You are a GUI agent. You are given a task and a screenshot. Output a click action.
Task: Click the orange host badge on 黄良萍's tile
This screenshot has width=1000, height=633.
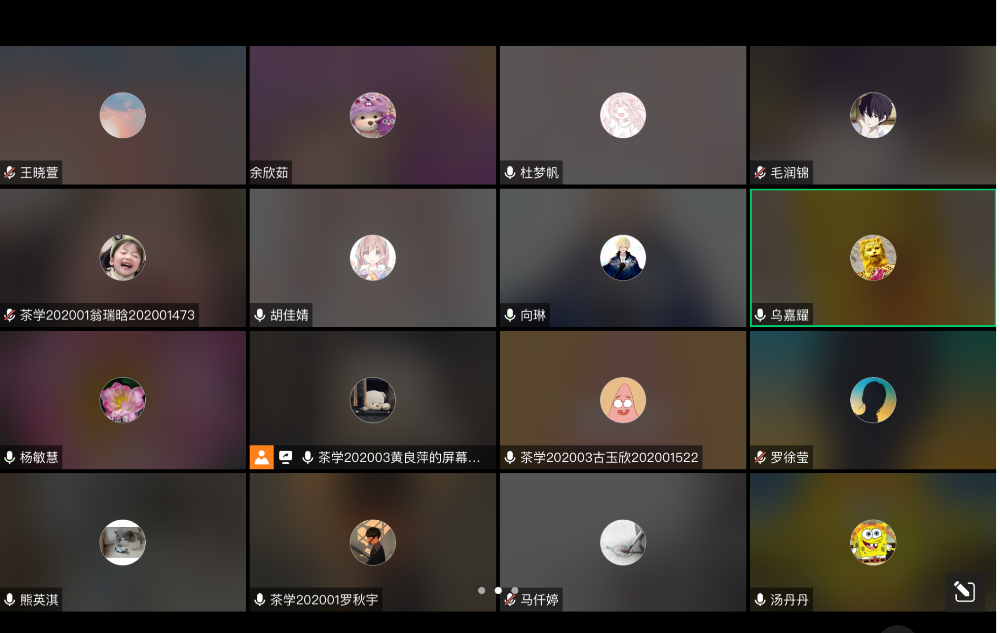[261, 458]
